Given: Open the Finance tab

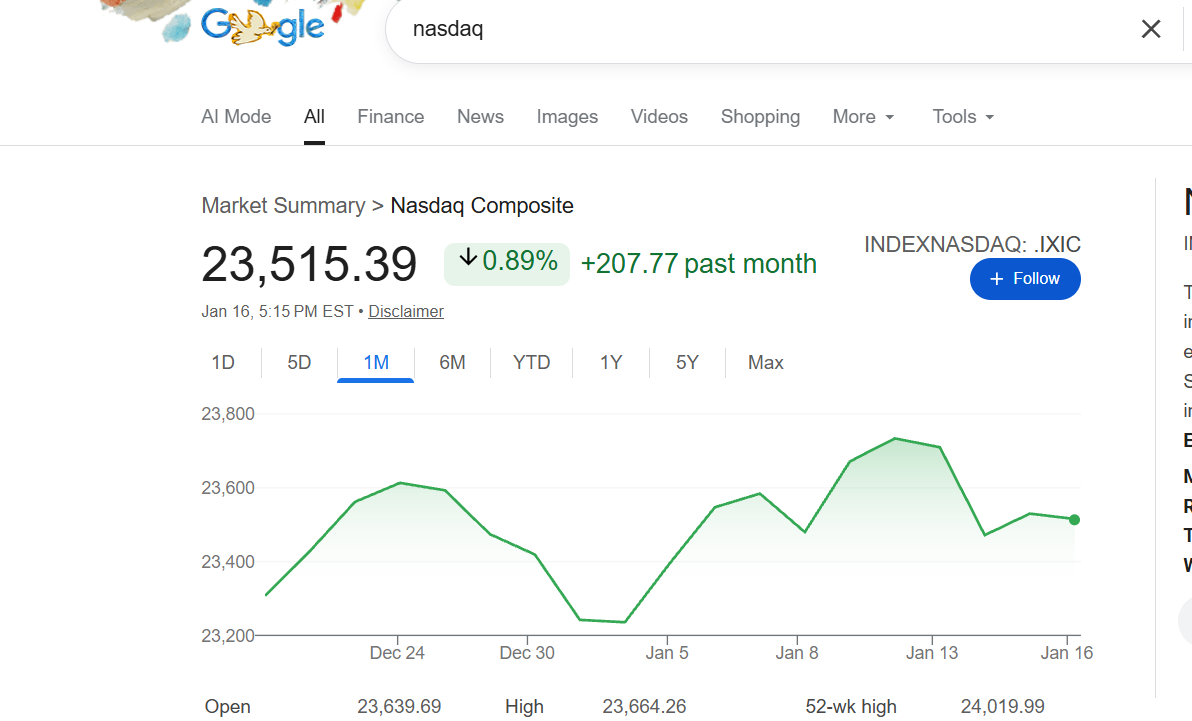Looking at the screenshot, I should 391,117.
